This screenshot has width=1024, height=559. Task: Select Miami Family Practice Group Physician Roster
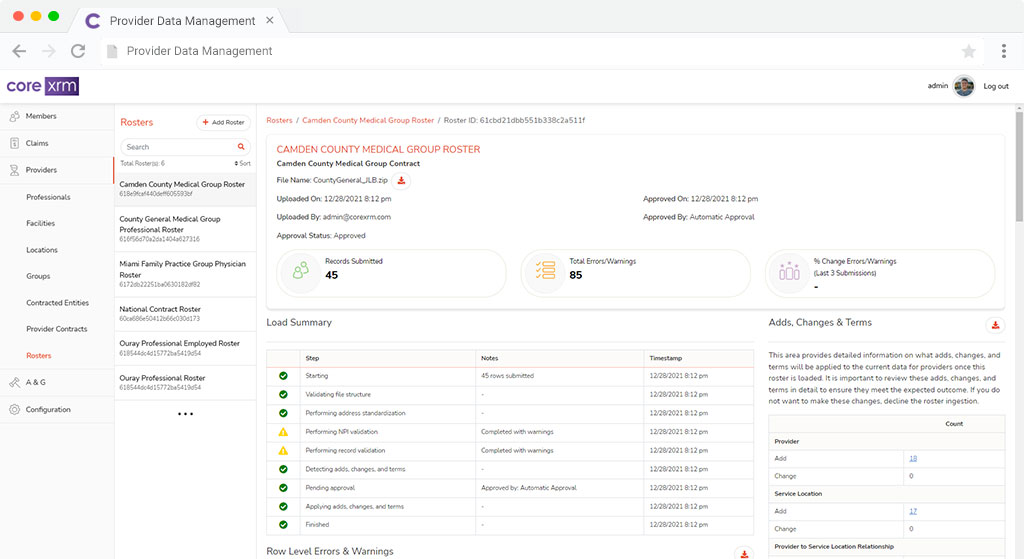pyautogui.click(x=185, y=274)
